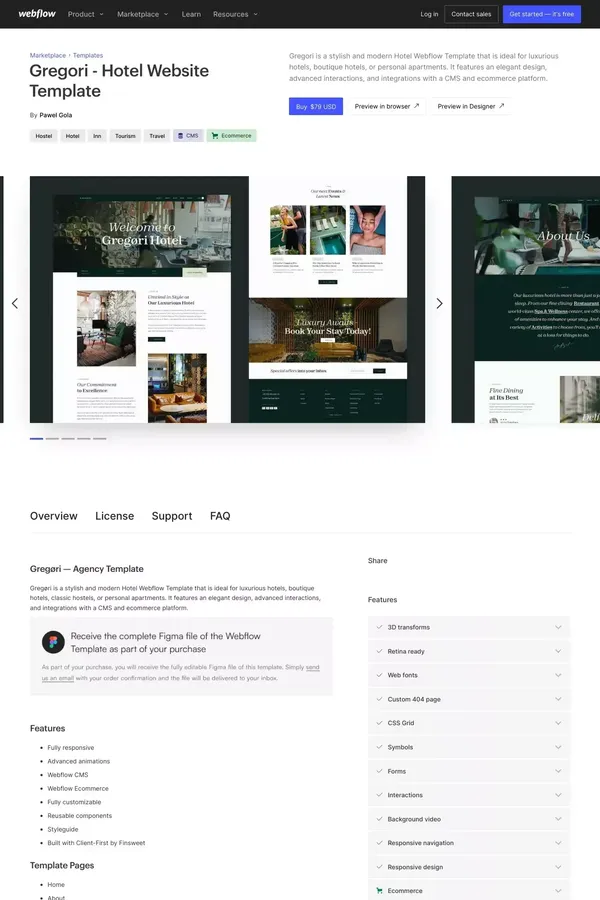This screenshot has height=900, width=600.
Task: Open author Pawel Gola's profile
Action: (x=56, y=115)
